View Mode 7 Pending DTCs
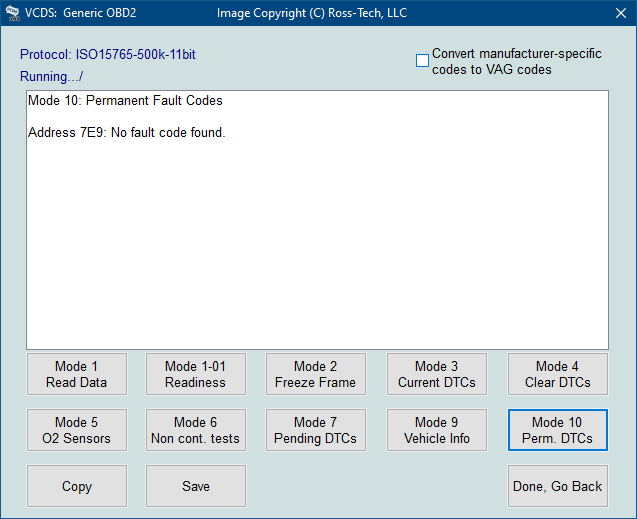 315,430
